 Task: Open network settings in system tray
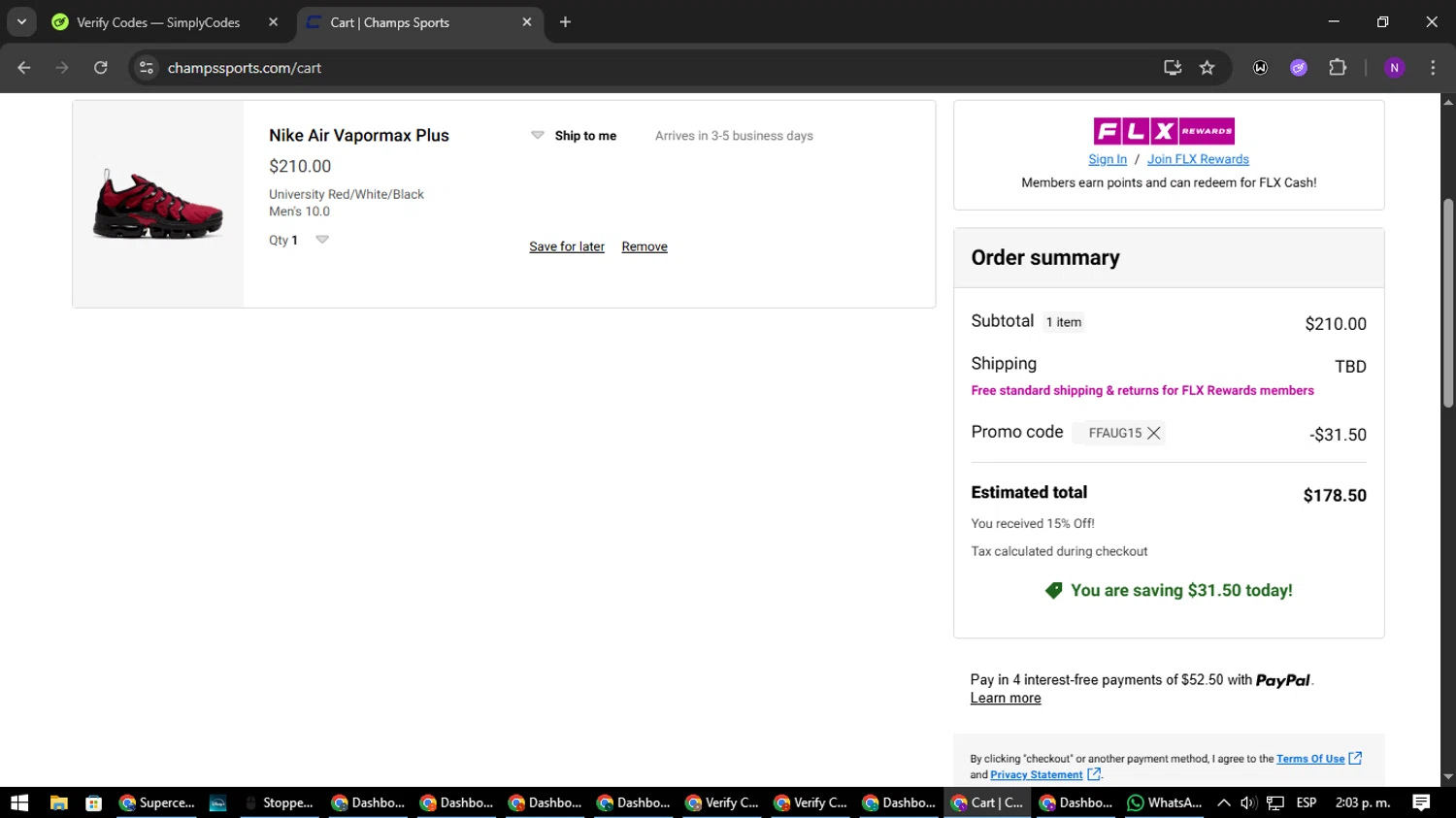1275,802
